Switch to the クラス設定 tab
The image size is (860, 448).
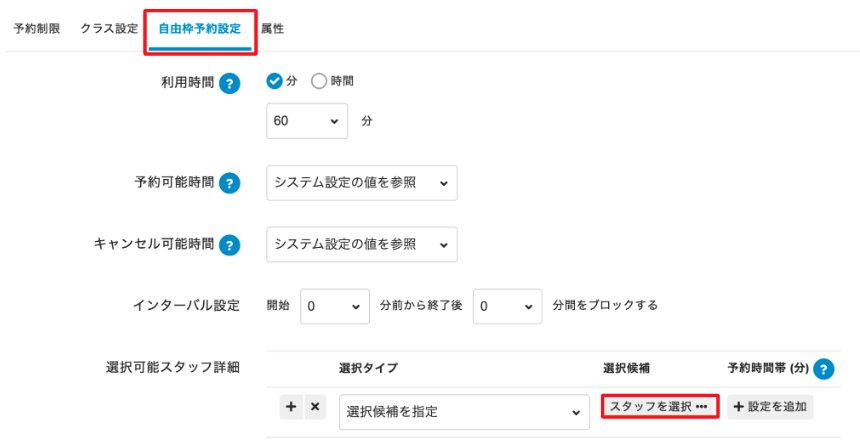point(109,29)
